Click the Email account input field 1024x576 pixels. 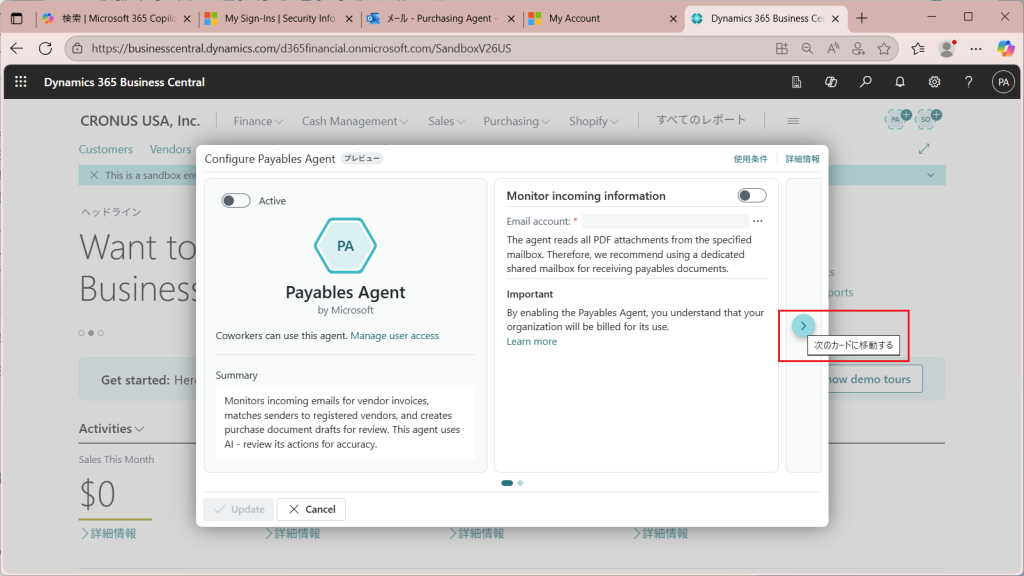click(665, 221)
